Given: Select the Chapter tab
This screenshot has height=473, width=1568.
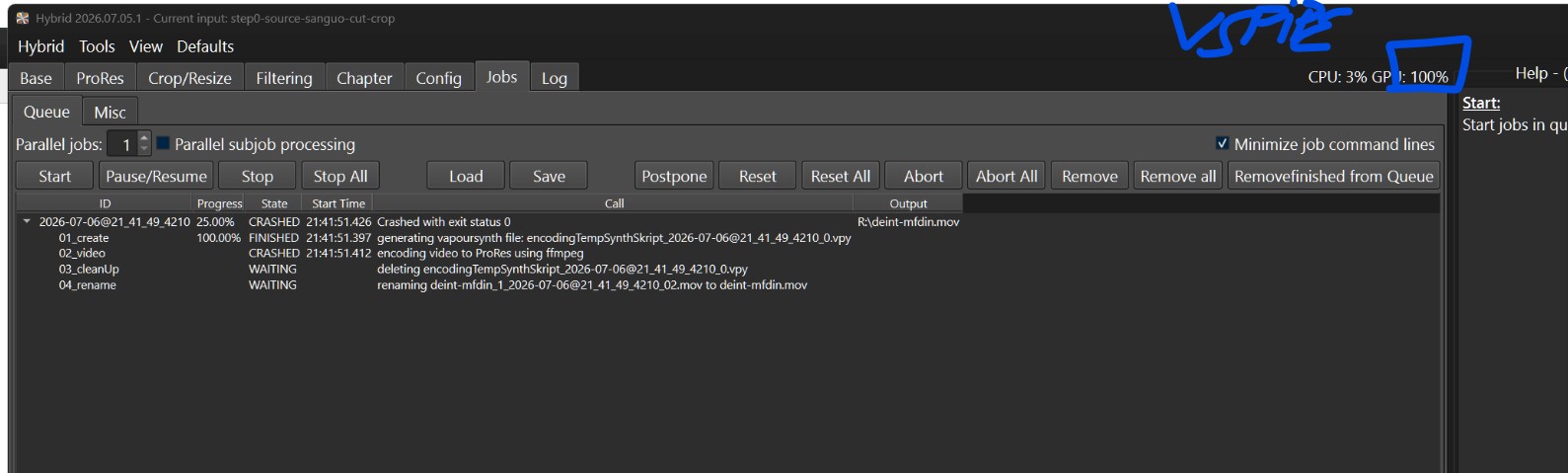Looking at the screenshot, I should pyautogui.click(x=364, y=78).
